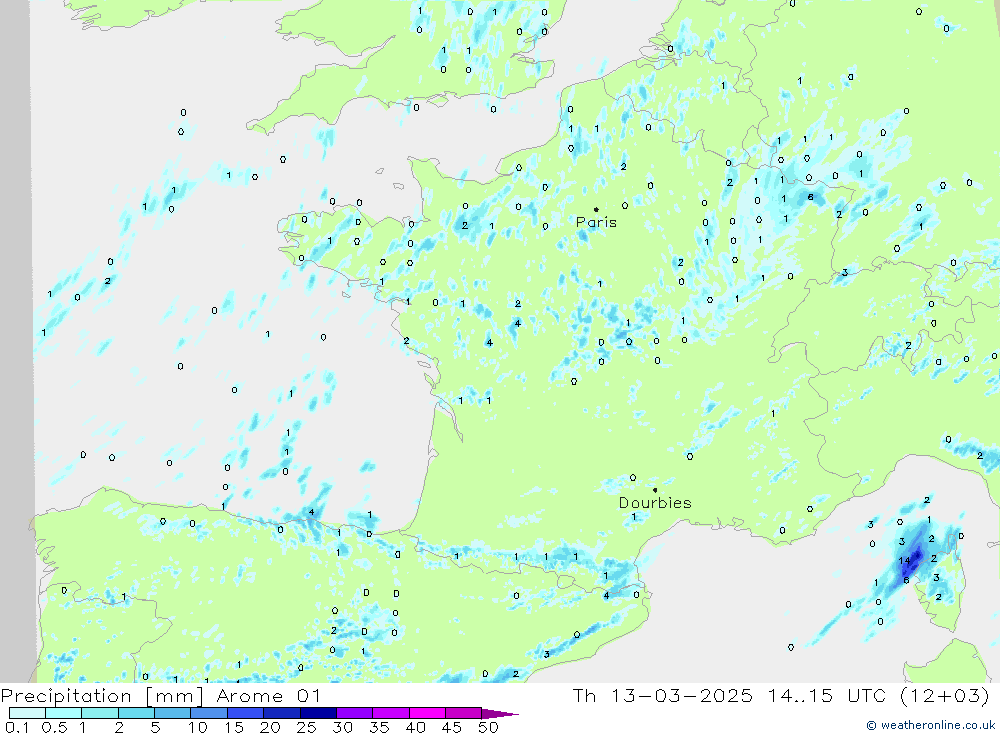Click the 'Arome 01' model name
Image resolution: width=1000 pixels, height=733 pixels.
(x=268, y=696)
